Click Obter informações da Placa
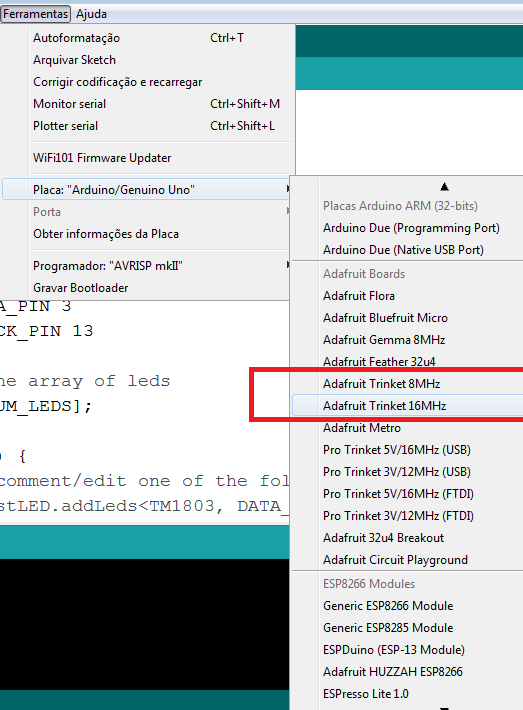The width and height of the screenshot is (523, 710). point(148,234)
